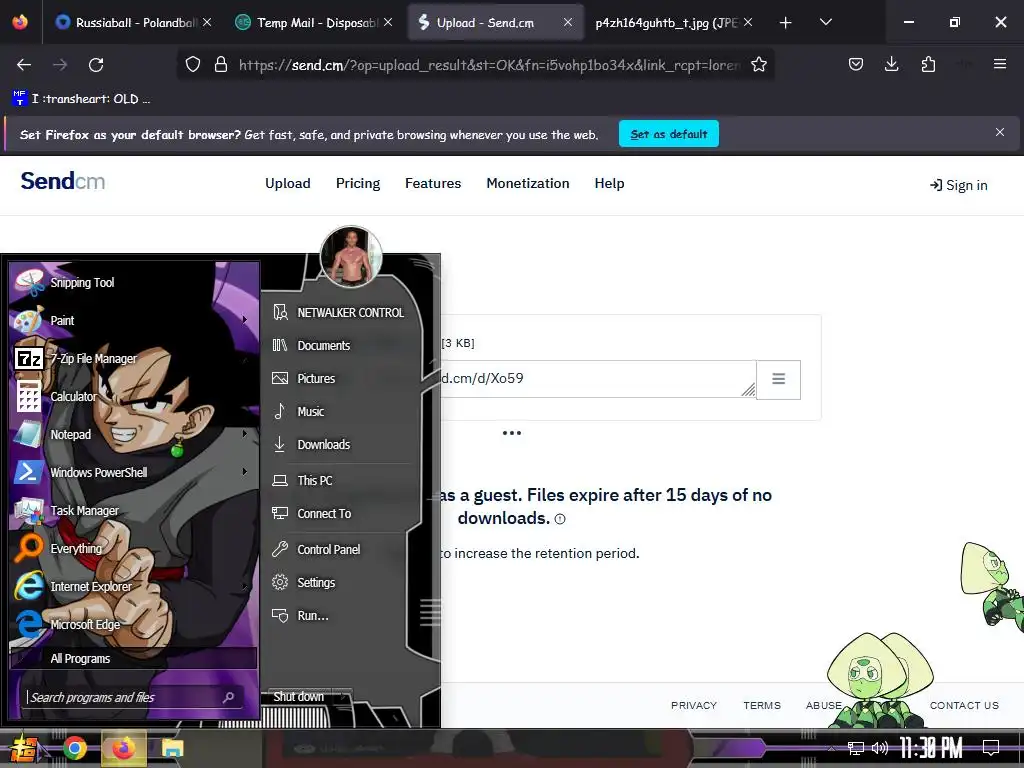Switch to Temp Mail tab
Viewport: 1024px width, 768px height.
[314, 22]
